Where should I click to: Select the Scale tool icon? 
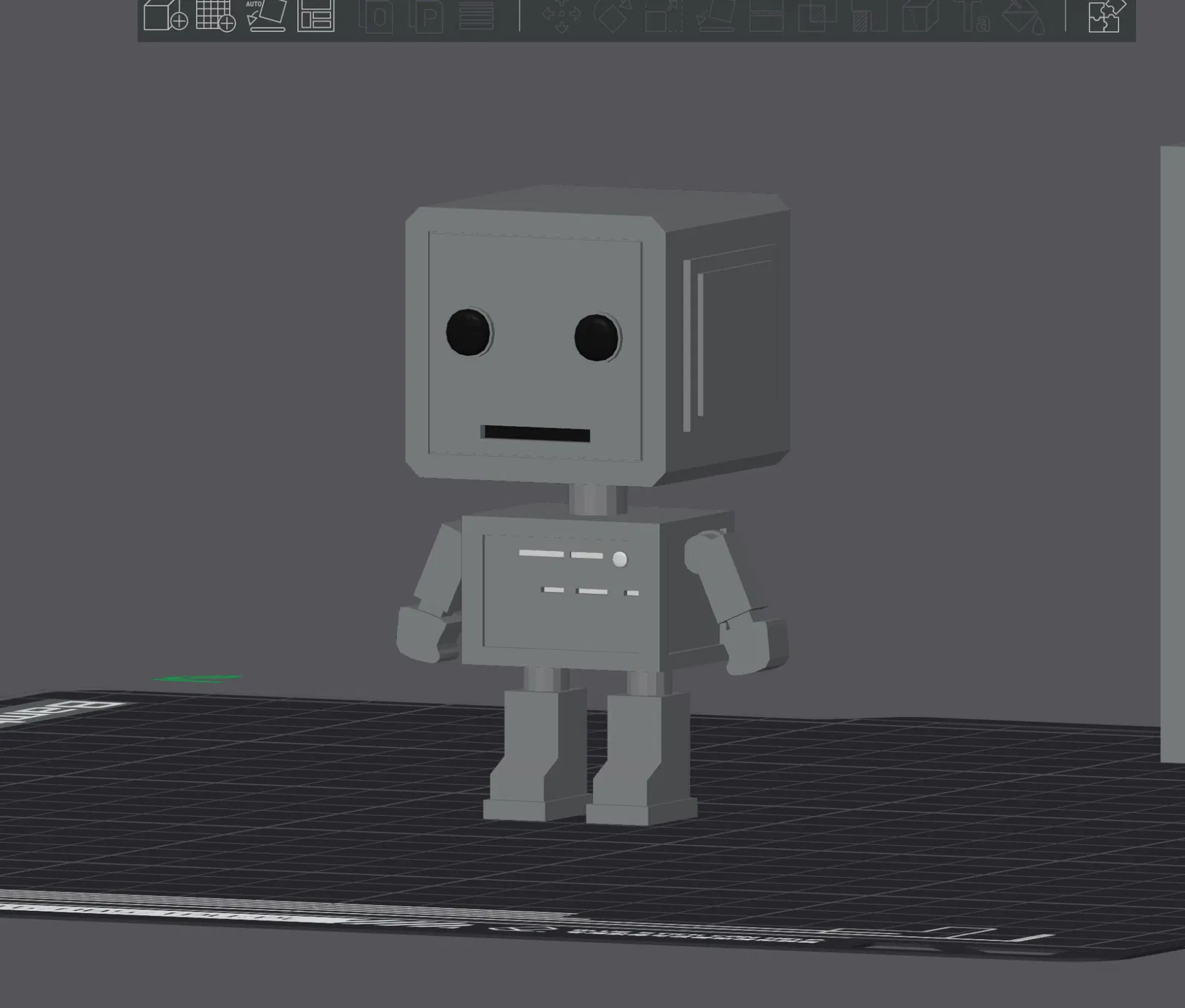pyautogui.click(x=663, y=16)
